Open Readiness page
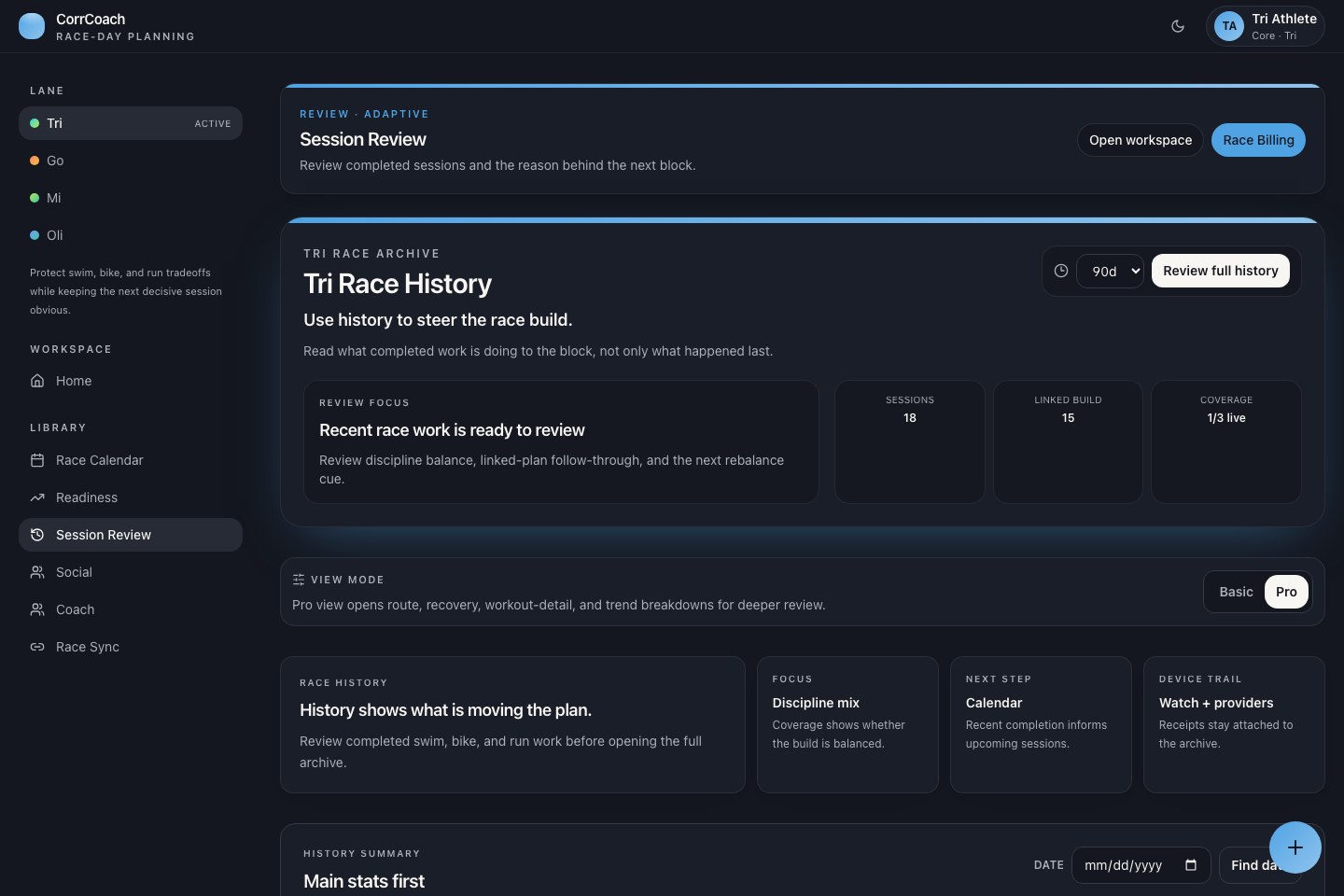The width and height of the screenshot is (1344, 896). (131, 497)
